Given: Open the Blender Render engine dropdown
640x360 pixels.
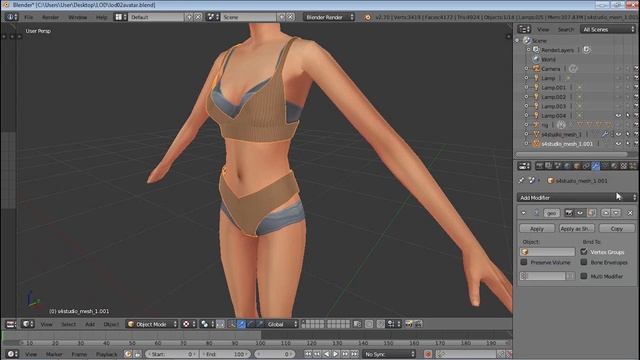Looking at the screenshot, I should [329, 17].
